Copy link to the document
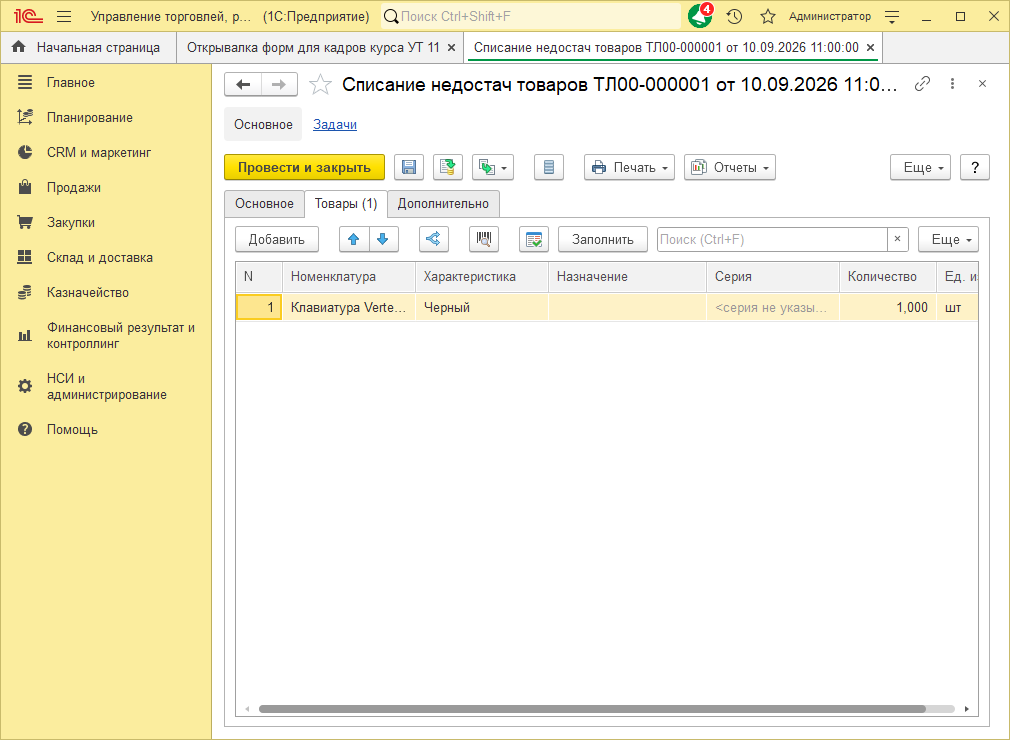 (x=922, y=84)
